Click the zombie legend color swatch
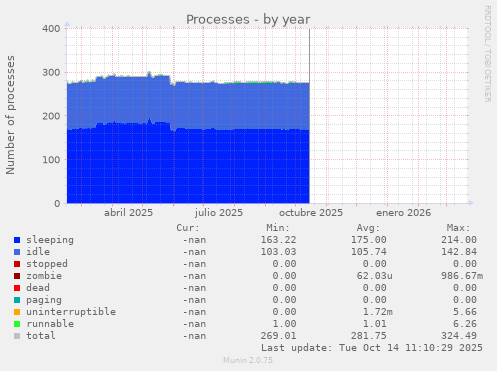Viewport: 497px width, 371px height. pos(17,276)
